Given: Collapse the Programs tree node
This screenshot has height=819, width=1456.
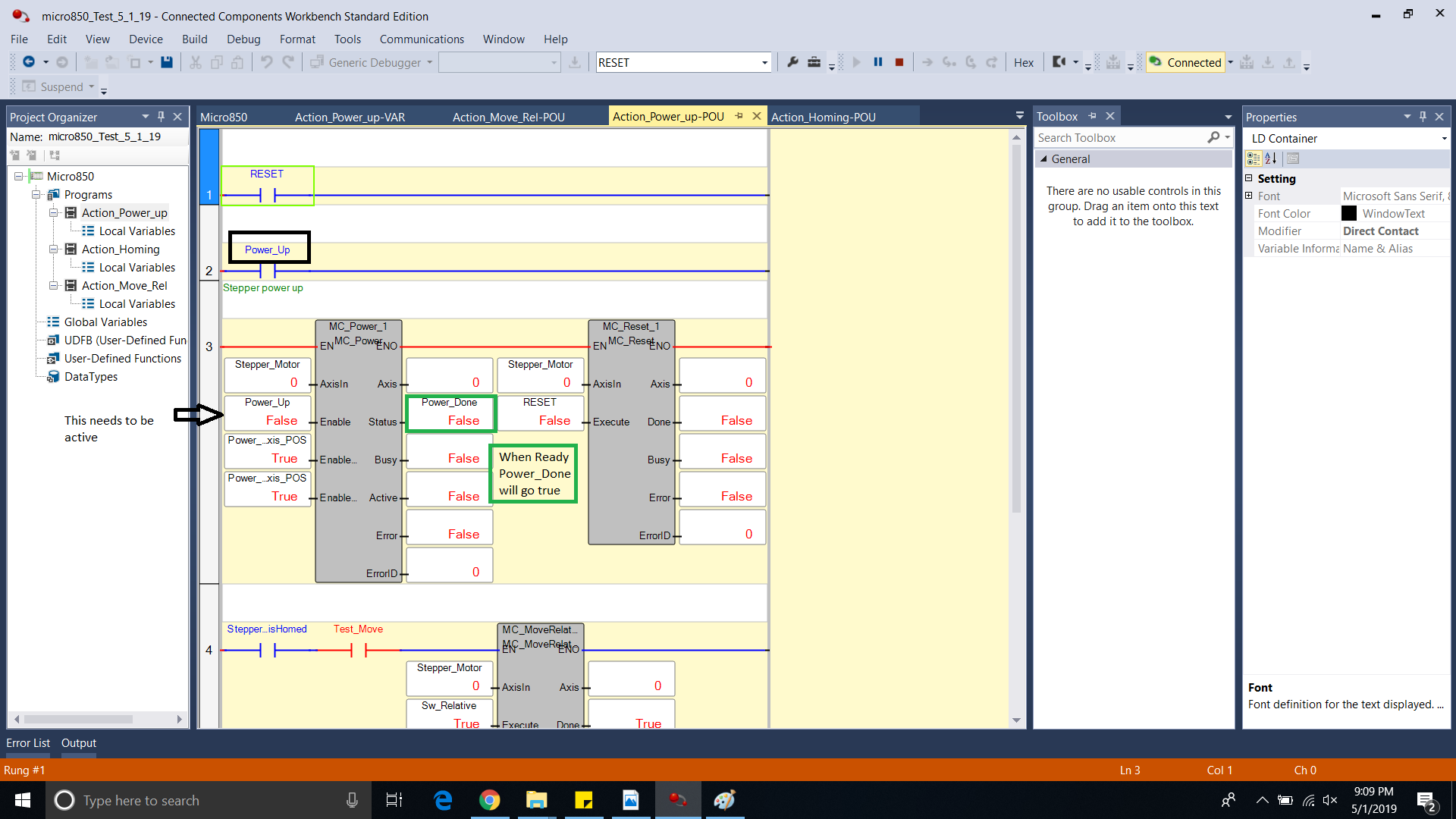Looking at the screenshot, I should click(36, 194).
